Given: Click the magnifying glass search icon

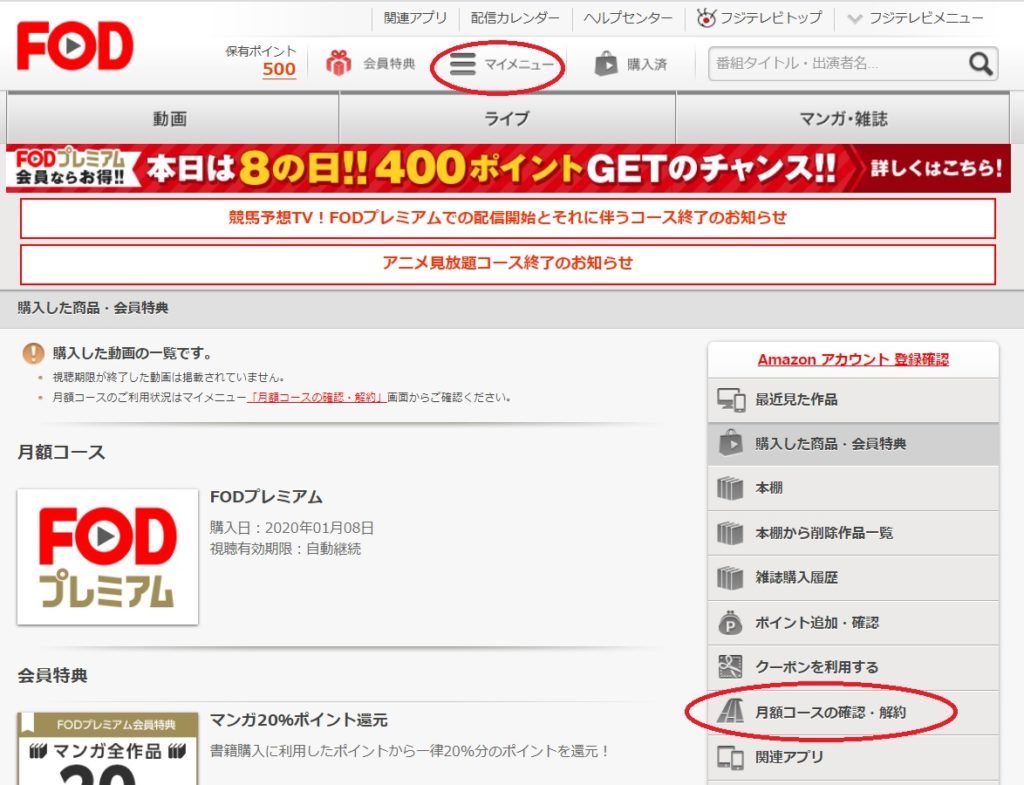Looking at the screenshot, I should 980,63.
